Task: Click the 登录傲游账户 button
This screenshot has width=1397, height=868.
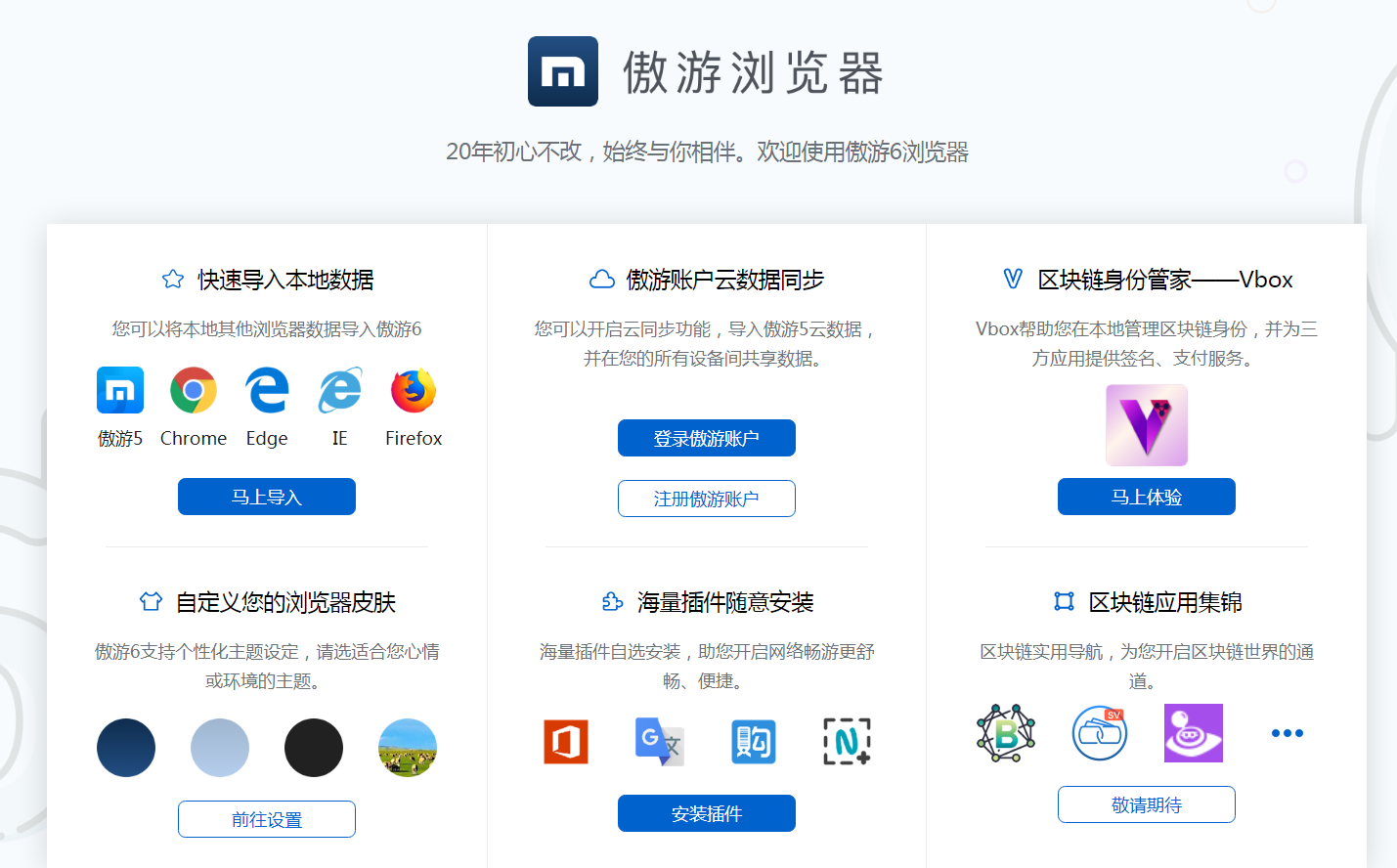Action: tap(707, 438)
